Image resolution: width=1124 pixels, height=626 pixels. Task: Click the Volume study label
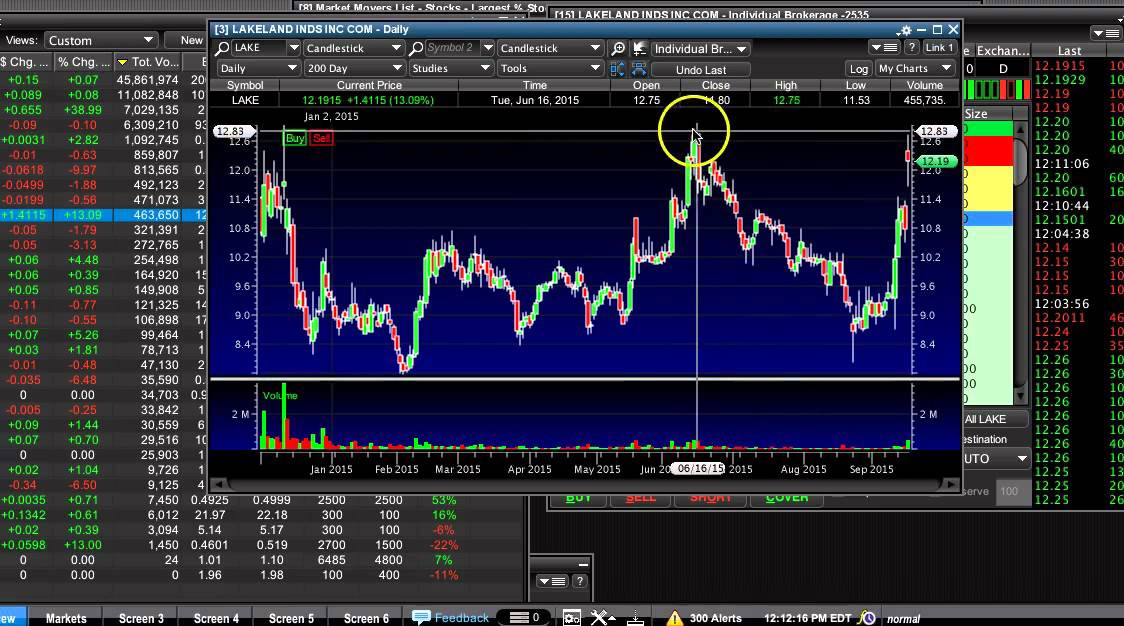pos(280,395)
